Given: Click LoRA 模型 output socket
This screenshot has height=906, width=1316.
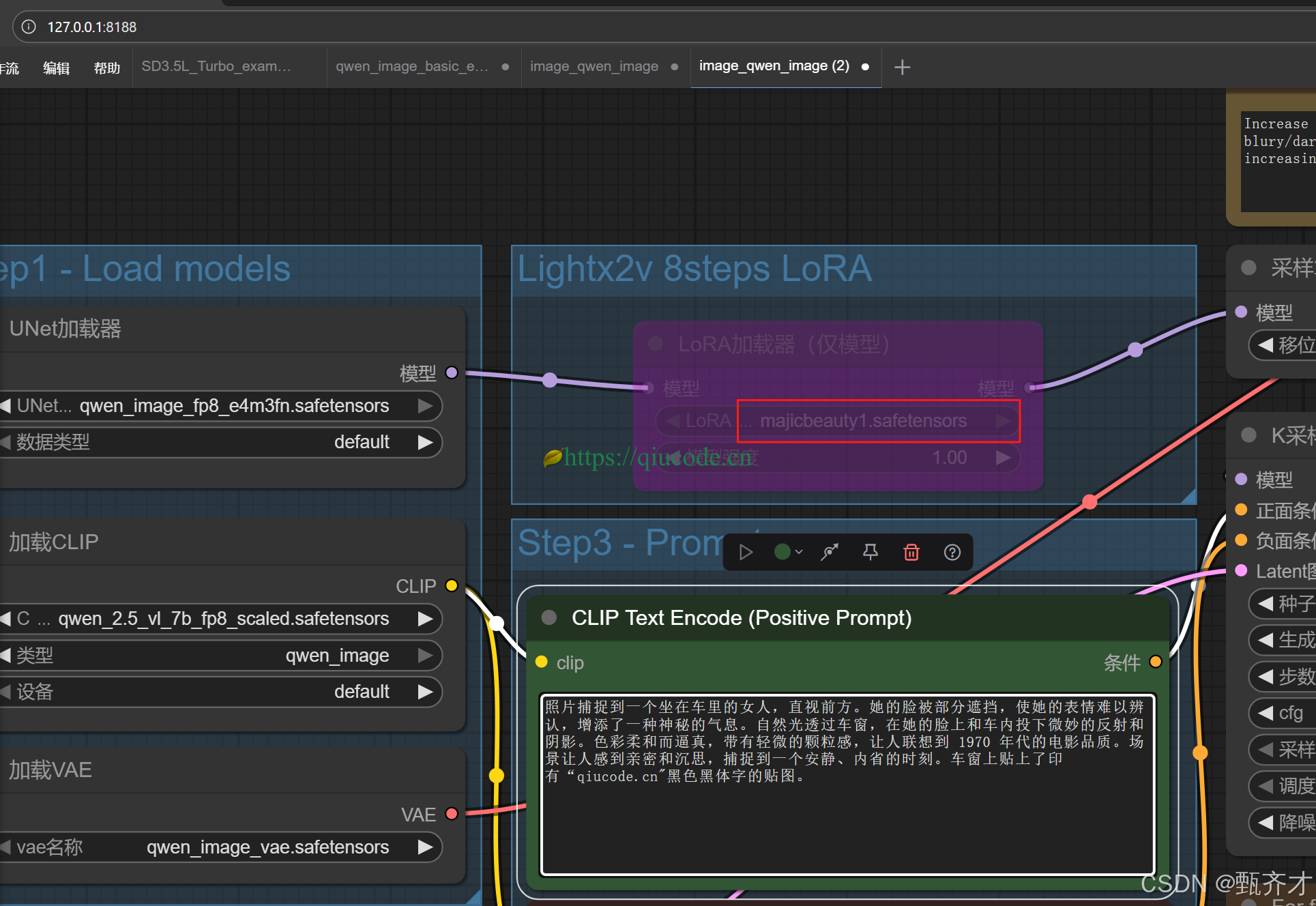Looking at the screenshot, I should 1031,388.
